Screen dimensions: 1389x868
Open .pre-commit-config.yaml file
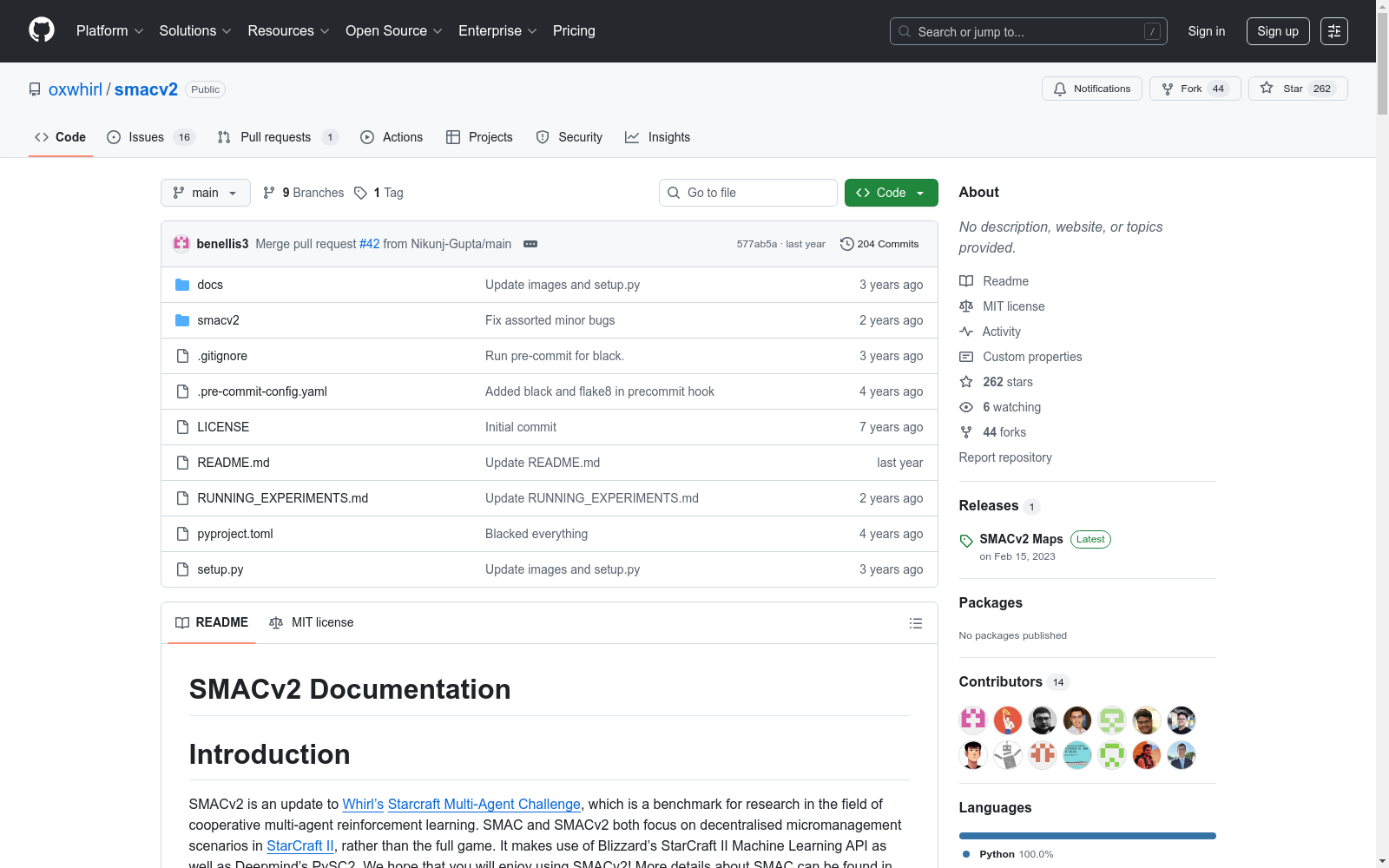(x=262, y=391)
